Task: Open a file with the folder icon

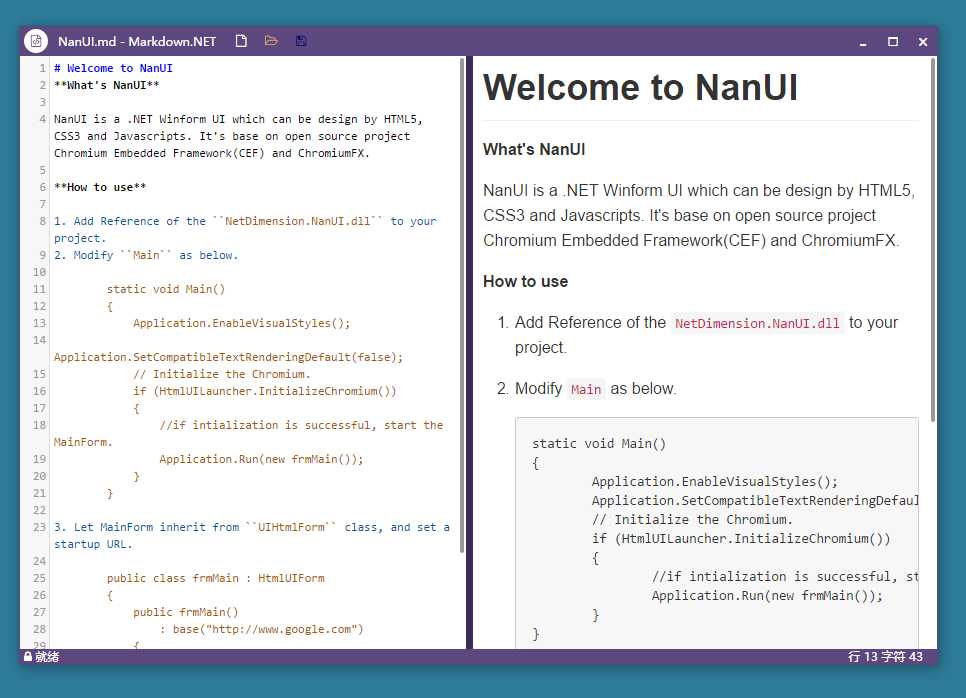Action: pyautogui.click(x=271, y=41)
